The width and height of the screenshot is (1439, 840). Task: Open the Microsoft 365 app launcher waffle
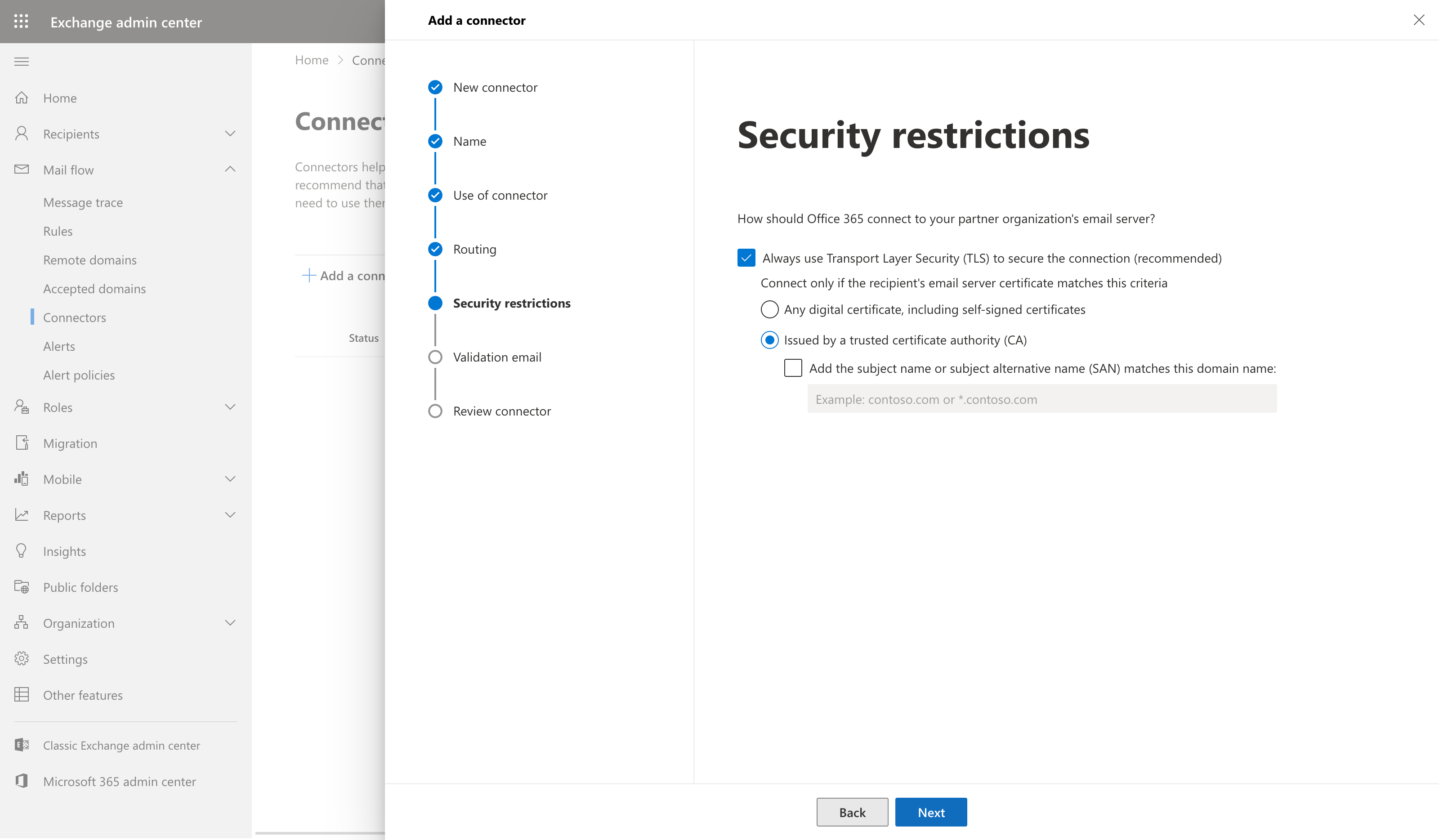coord(21,21)
